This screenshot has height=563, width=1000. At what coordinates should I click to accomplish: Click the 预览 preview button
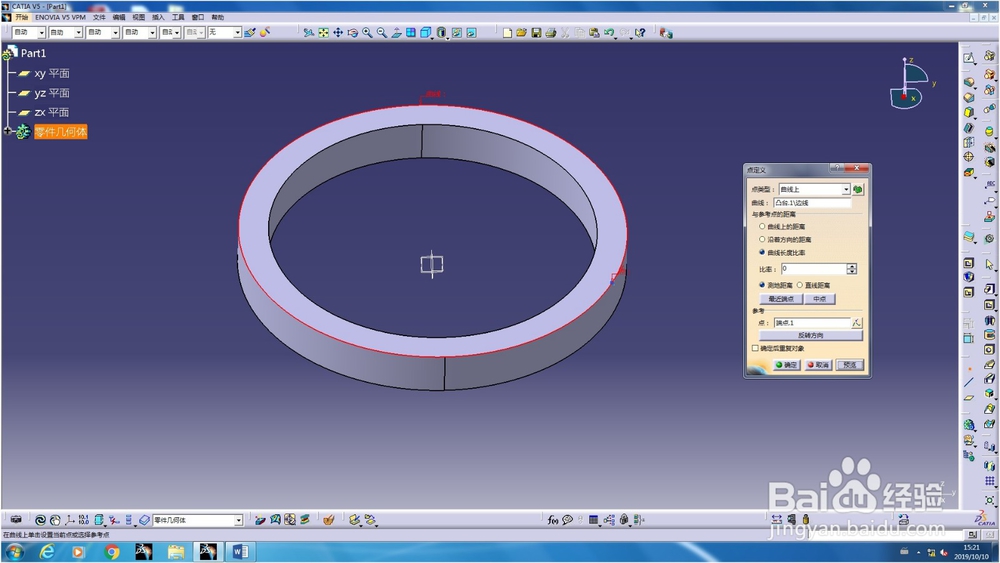[849, 365]
